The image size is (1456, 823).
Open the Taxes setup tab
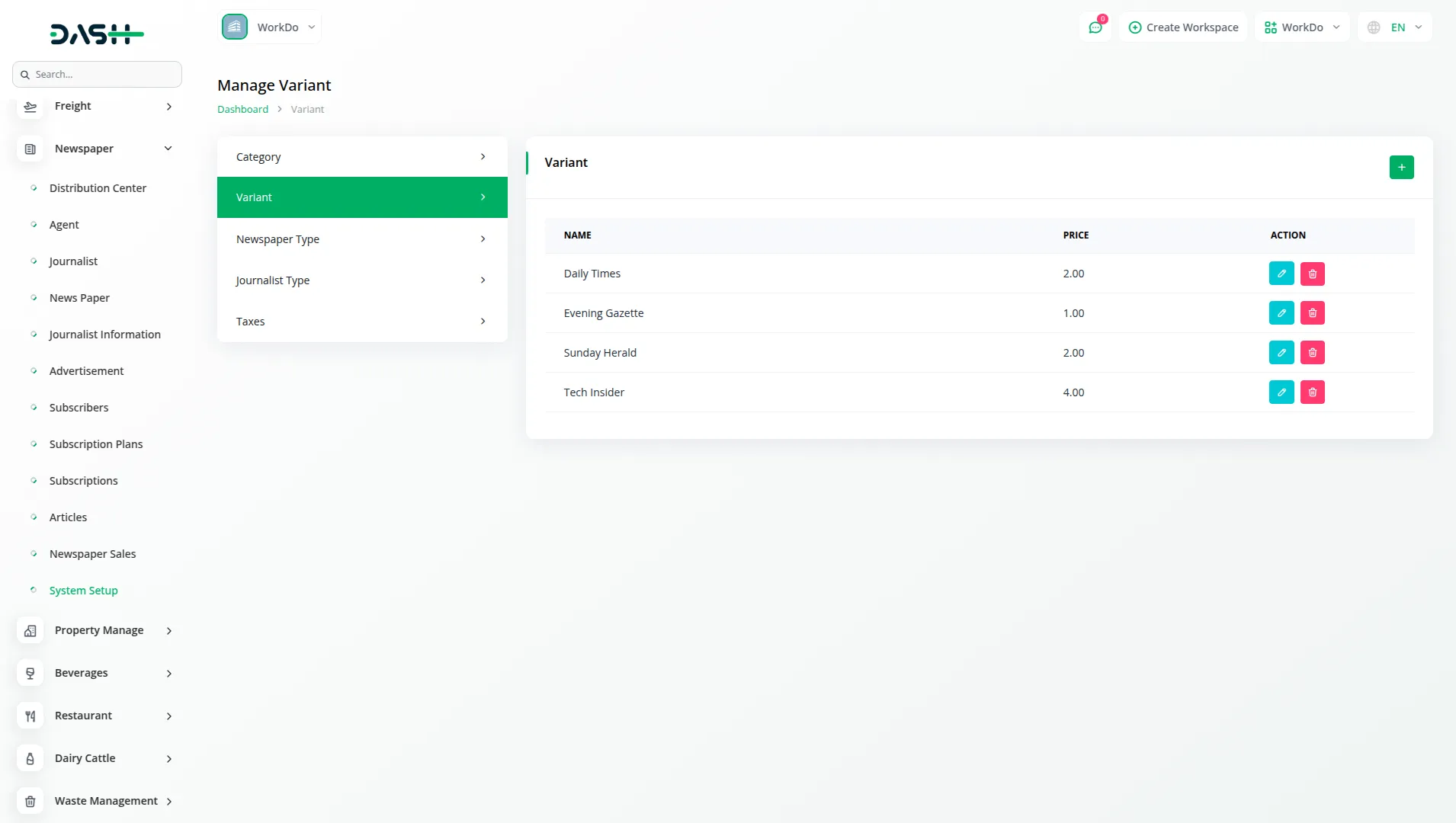361,322
